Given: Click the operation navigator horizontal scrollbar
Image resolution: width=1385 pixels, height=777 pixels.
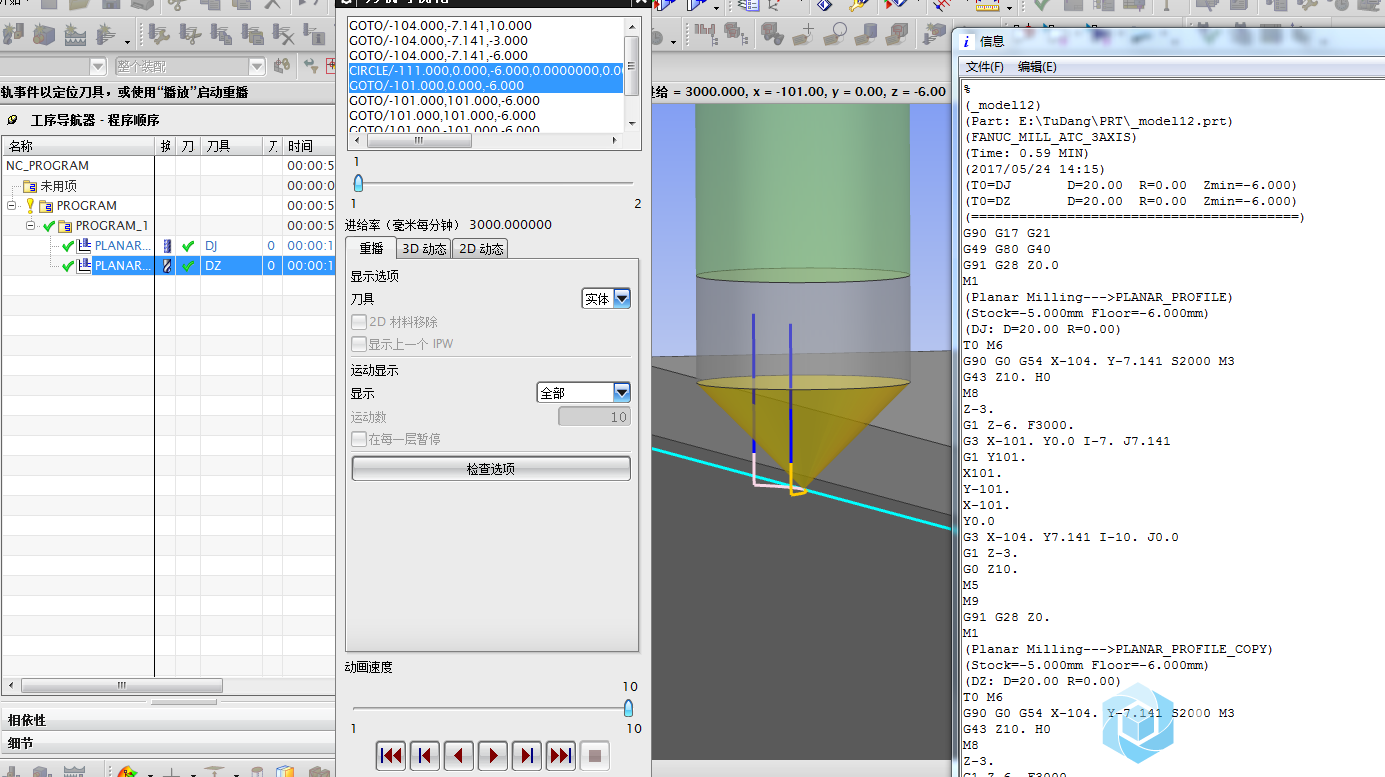Looking at the screenshot, I should 121,686.
